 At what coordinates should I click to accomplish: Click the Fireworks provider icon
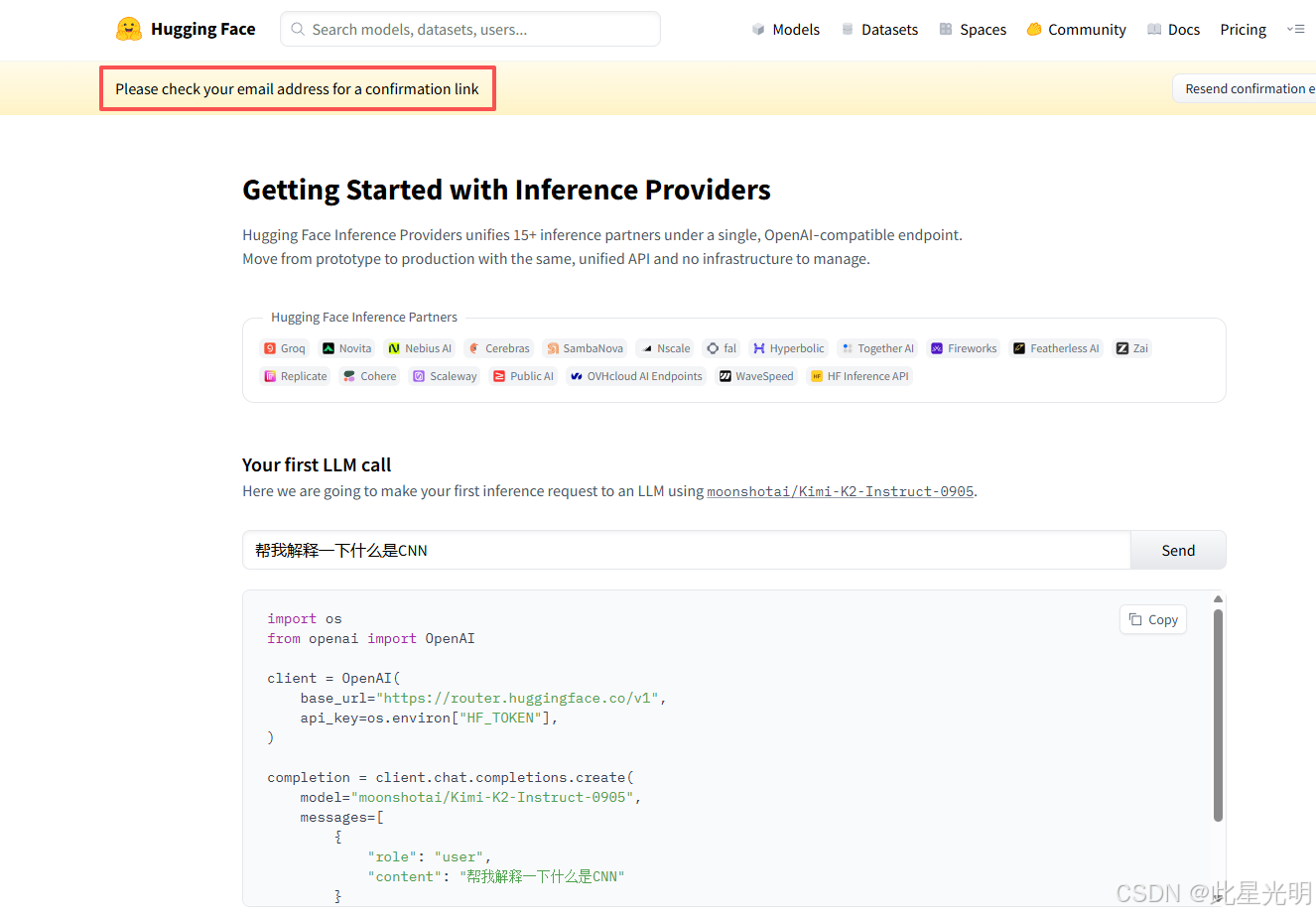coord(937,348)
